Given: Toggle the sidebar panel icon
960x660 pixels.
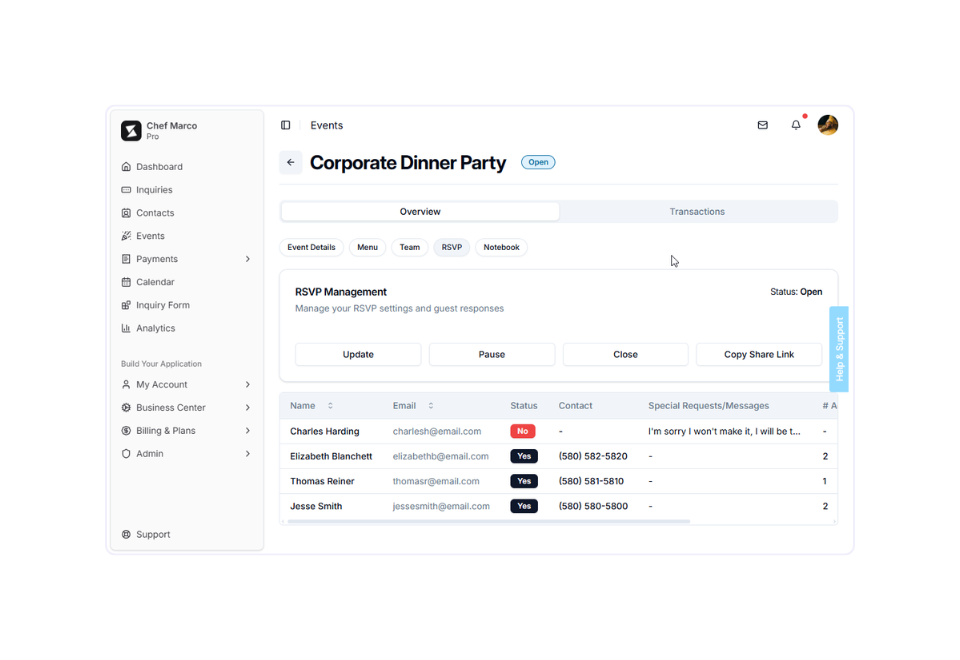Looking at the screenshot, I should point(285,125).
